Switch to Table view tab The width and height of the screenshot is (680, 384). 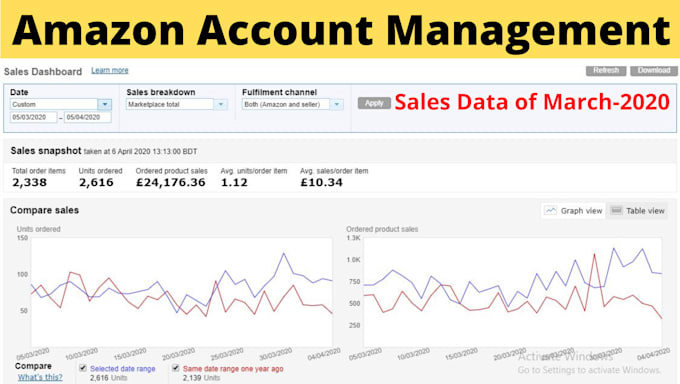click(x=637, y=211)
